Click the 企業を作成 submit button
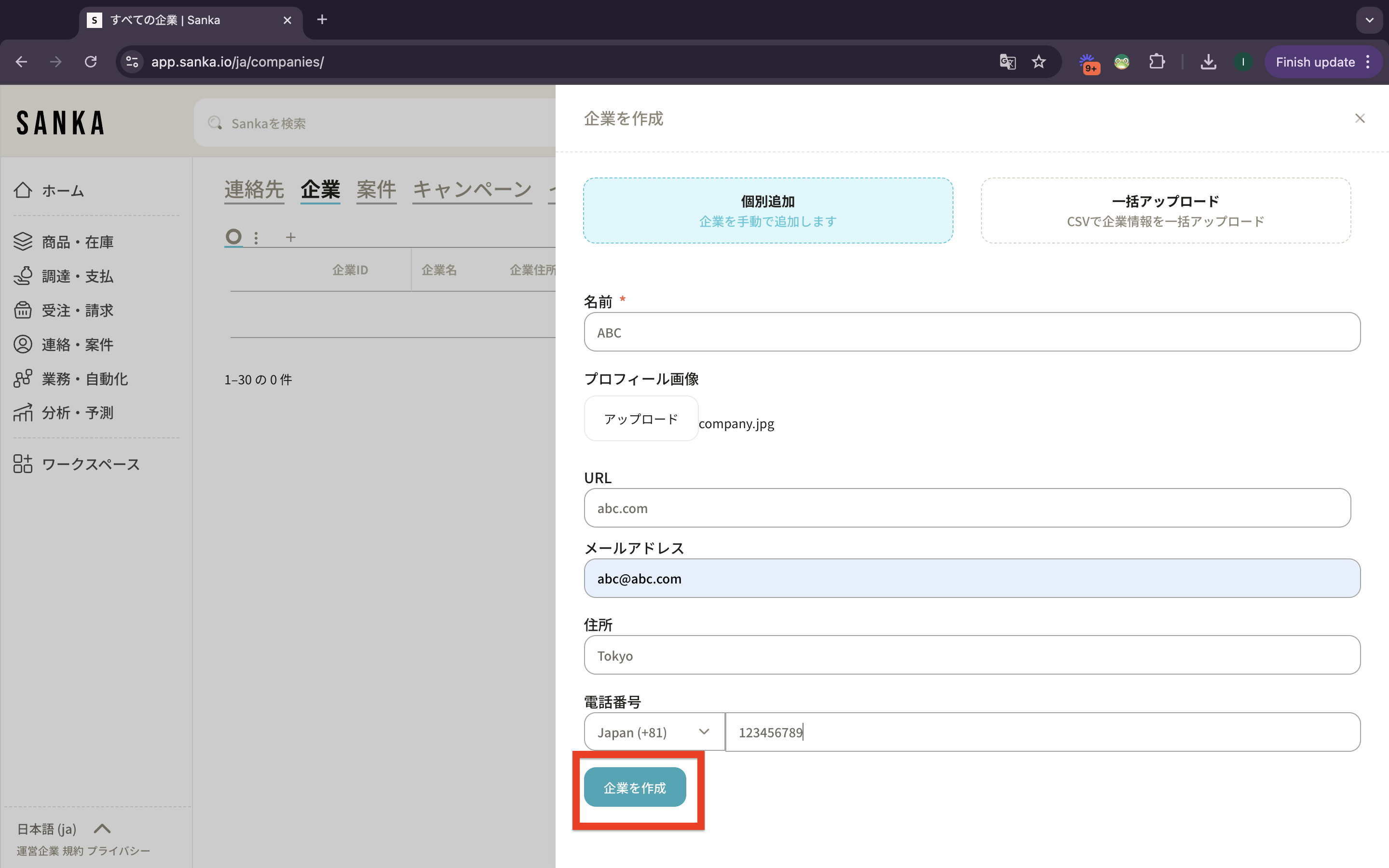Screen dimensions: 1389x868 click(x=635, y=787)
